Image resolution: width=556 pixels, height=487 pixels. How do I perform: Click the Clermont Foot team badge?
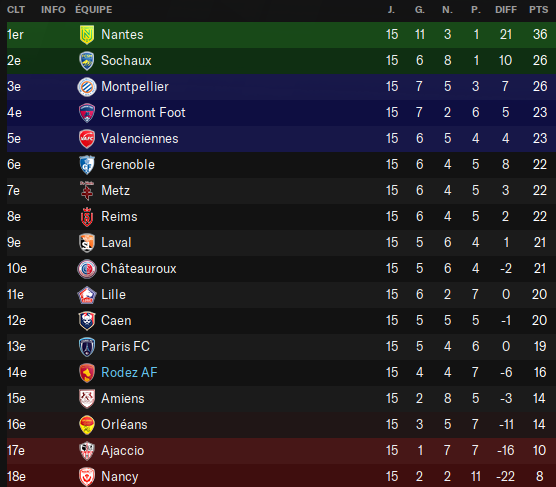coord(87,113)
